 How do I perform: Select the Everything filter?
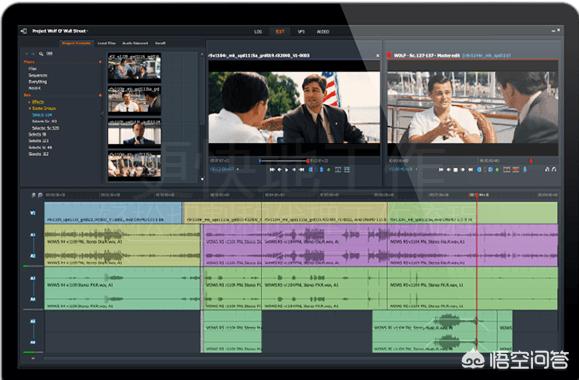[x=38, y=82]
